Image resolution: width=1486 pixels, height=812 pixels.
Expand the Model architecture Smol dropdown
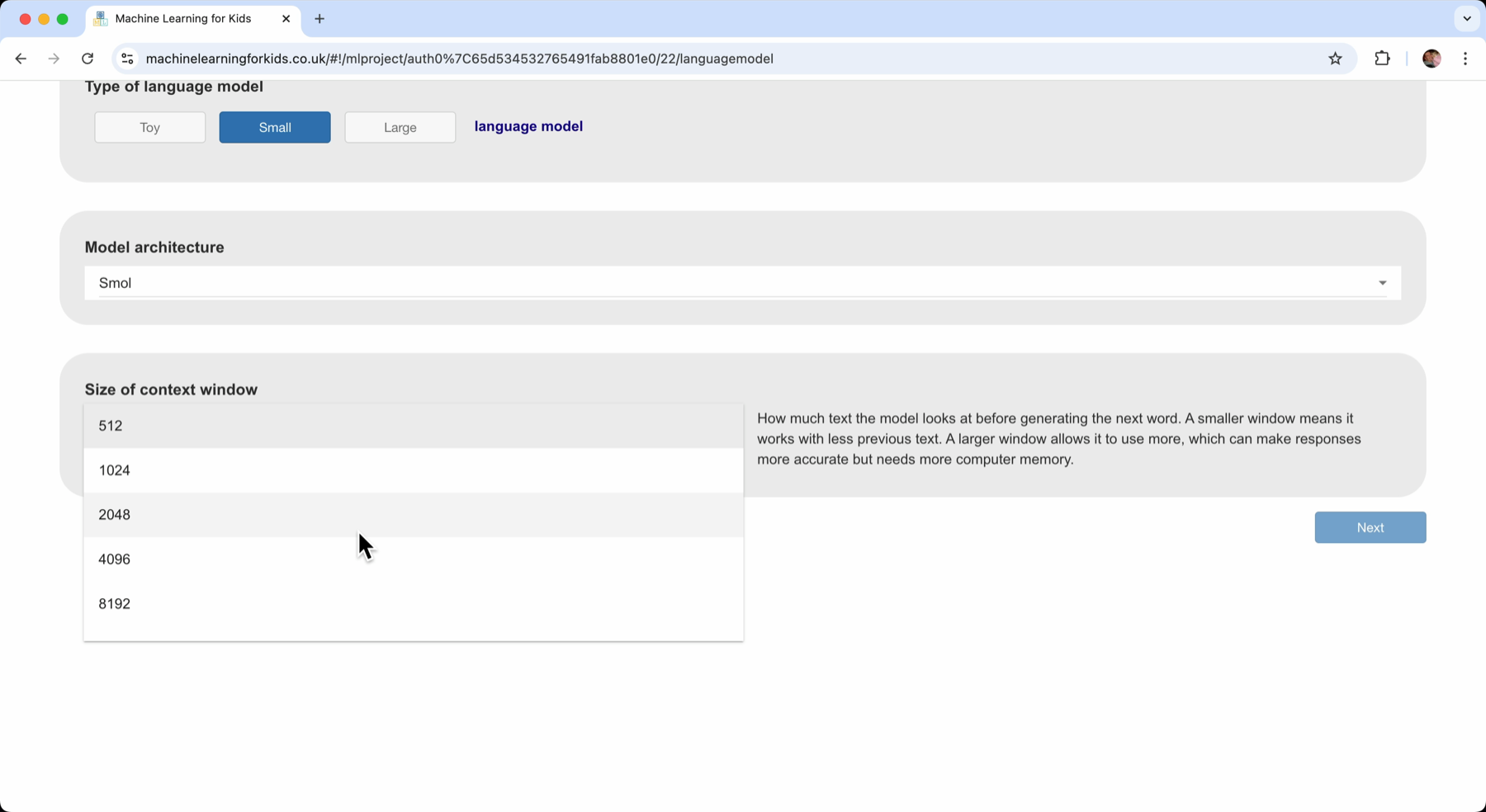click(x=741, y=283)
